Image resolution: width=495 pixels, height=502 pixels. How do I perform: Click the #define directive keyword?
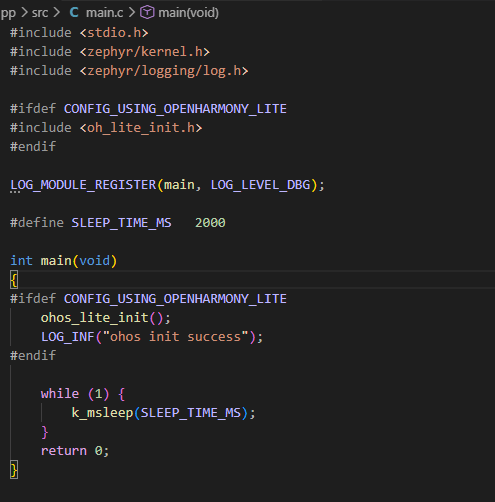coord(37,223)
